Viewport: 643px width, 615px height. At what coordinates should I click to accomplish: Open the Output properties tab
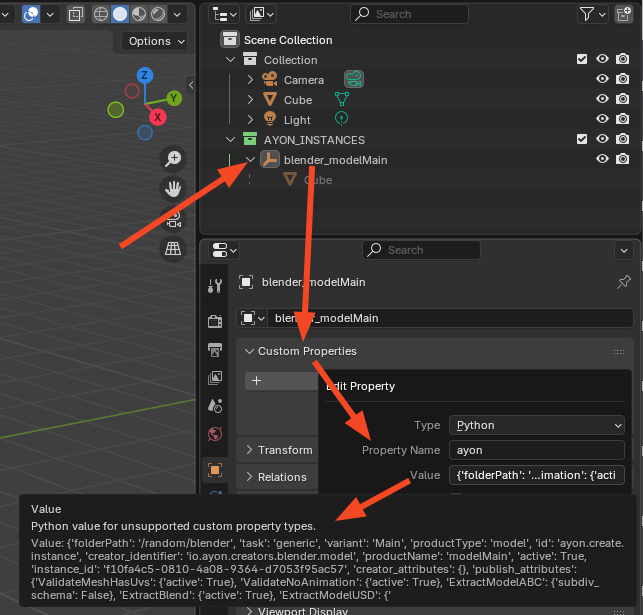[215, 349]
